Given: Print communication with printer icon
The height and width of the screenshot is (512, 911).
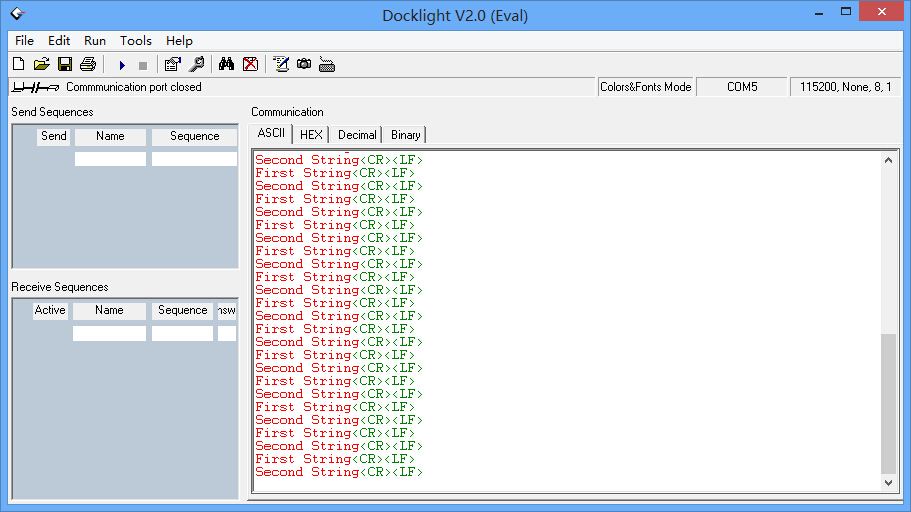Looking at the screenshot, I should coord(88,64).
